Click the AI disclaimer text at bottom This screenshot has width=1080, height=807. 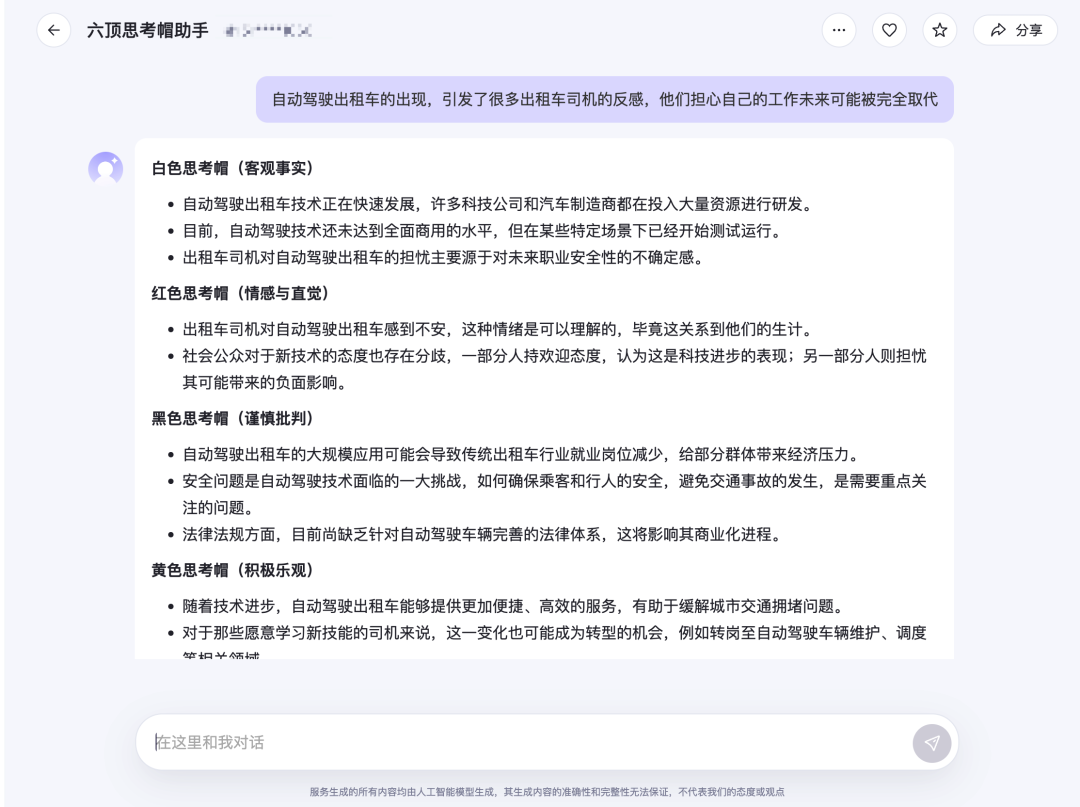547,792
